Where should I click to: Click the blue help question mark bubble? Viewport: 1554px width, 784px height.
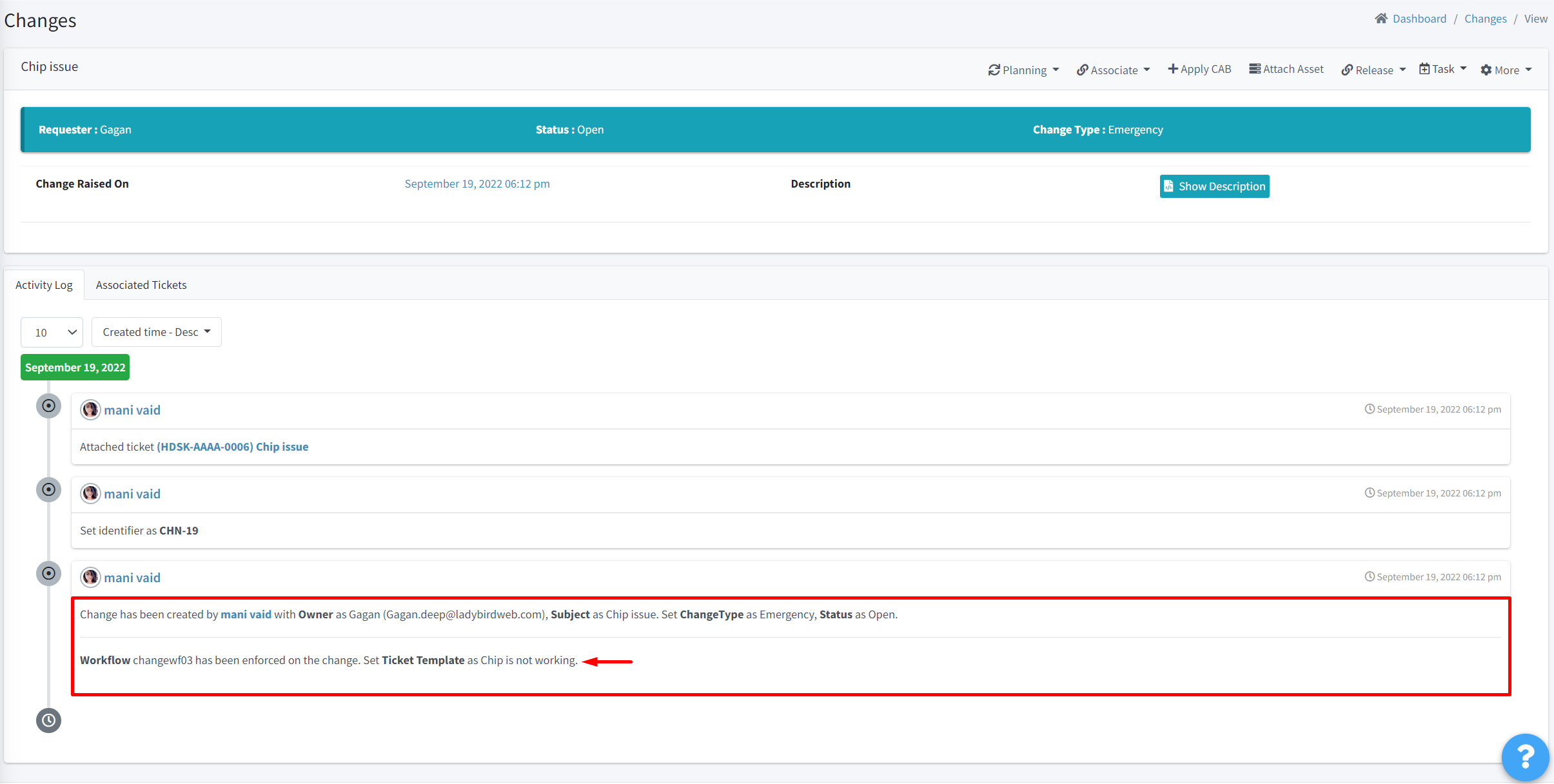click(x=1525, y=757)
